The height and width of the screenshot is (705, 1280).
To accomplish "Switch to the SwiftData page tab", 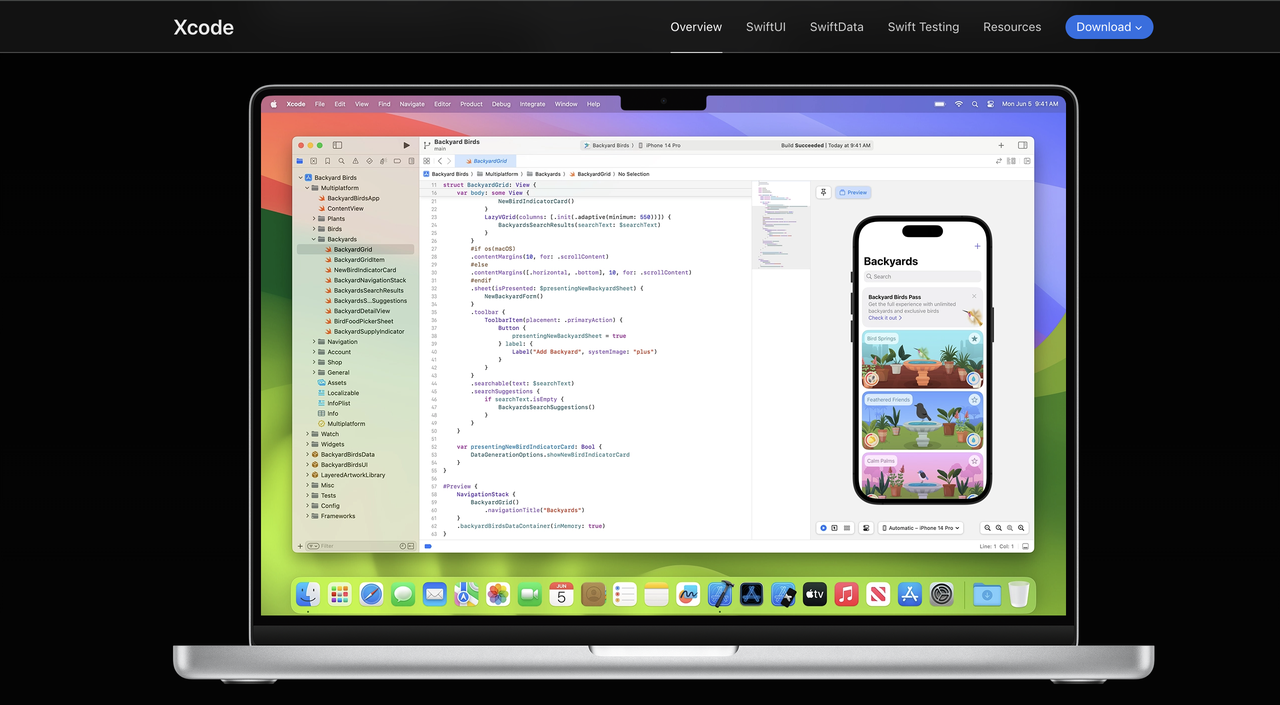I will 837,27.
